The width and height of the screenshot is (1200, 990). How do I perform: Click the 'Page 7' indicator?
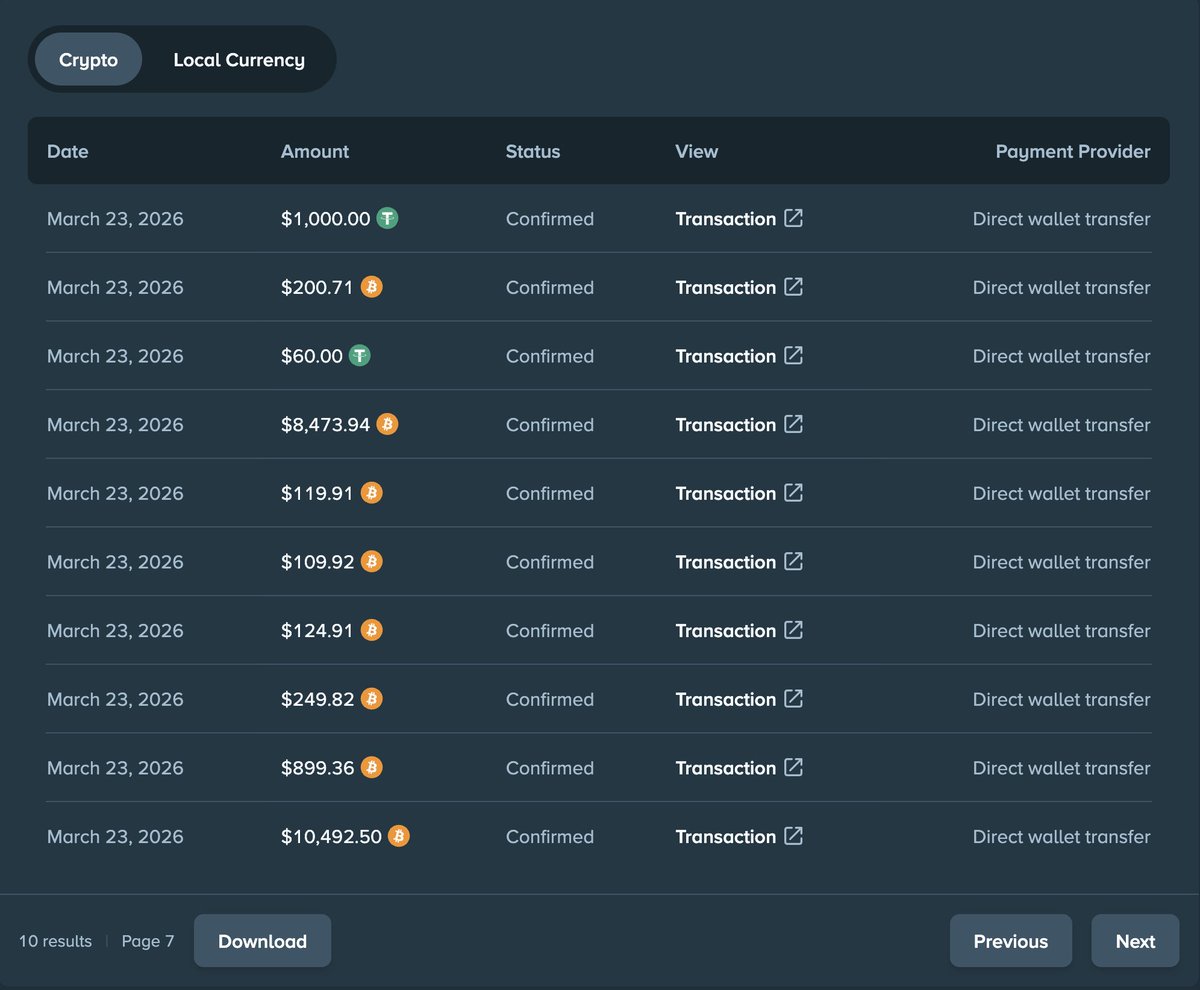[148, 941]
